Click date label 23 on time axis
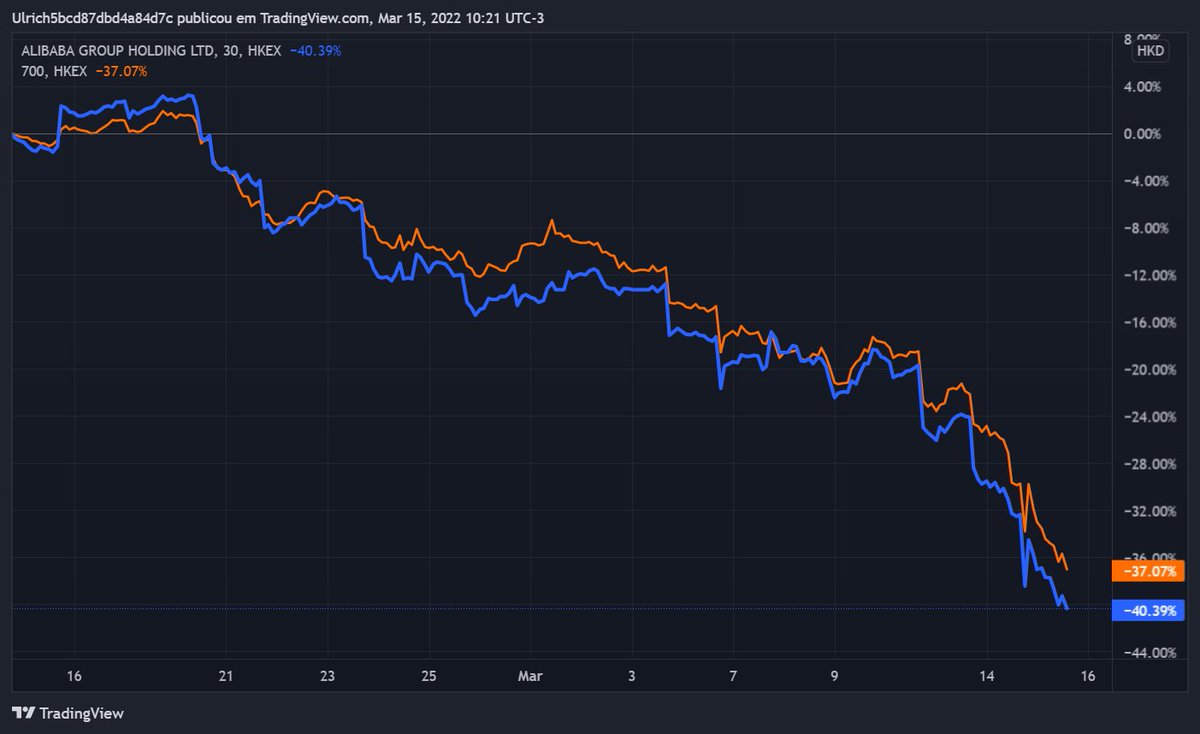This screenshot has height=734, width=1200. 327,677
